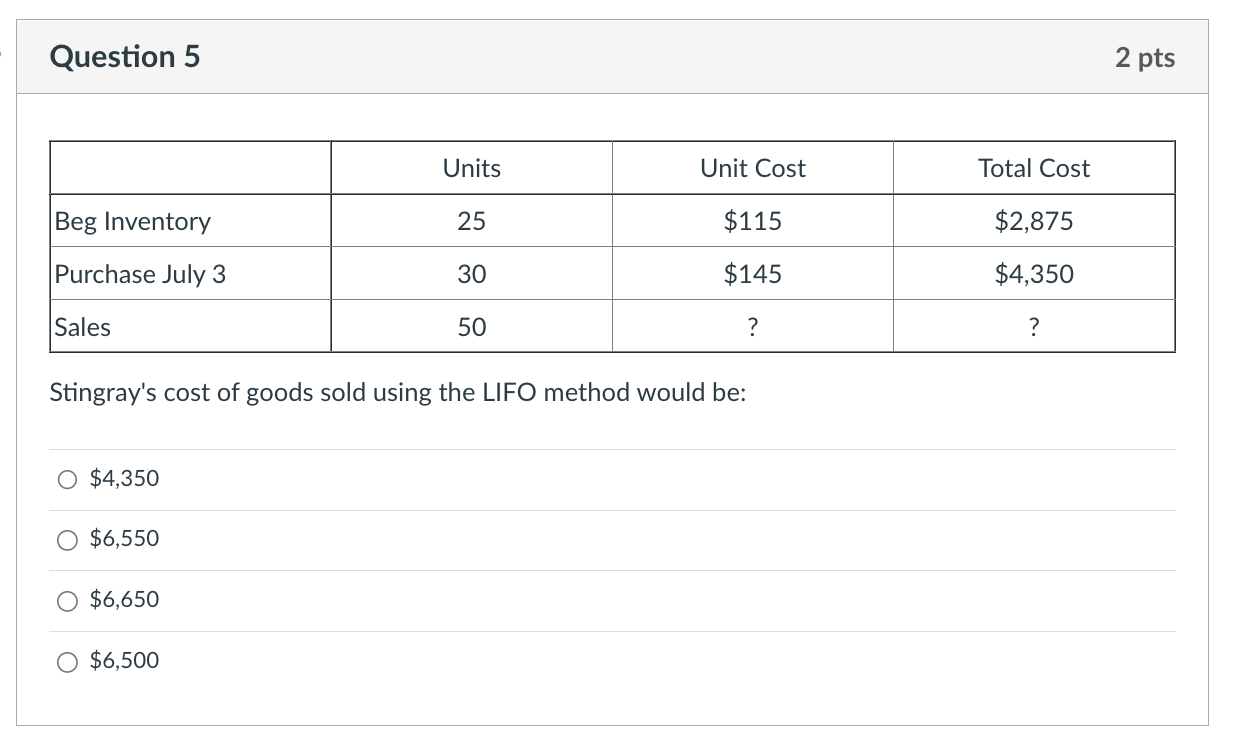Image resolution: width=1234 pixels, height=744 pixels.
Task: Click the $4,350 answer label text
Action: pos(124,479)
